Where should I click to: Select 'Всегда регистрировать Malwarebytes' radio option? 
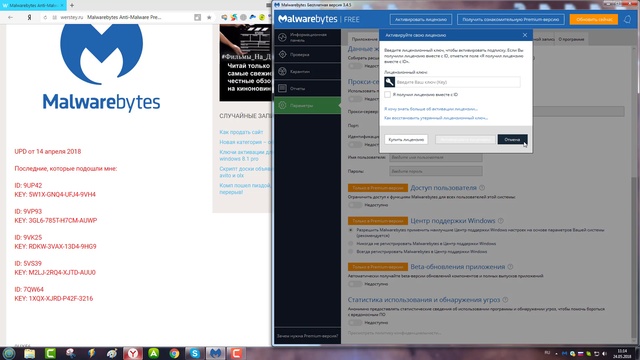[351, 252]
